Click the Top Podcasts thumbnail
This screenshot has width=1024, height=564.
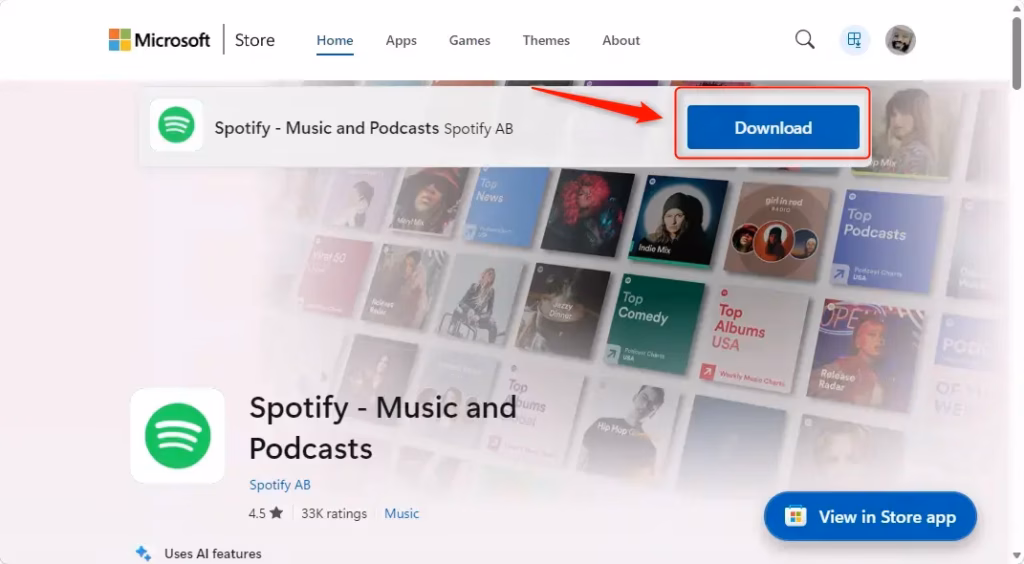886,240
